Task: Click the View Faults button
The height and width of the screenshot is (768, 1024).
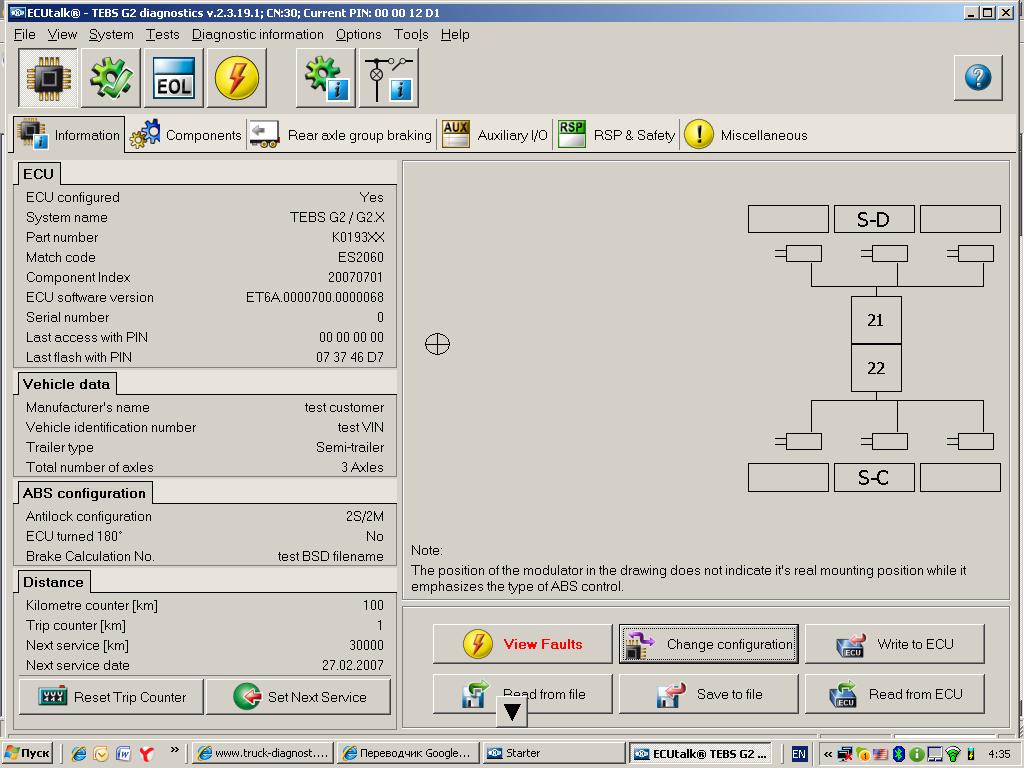Action: 522,644
